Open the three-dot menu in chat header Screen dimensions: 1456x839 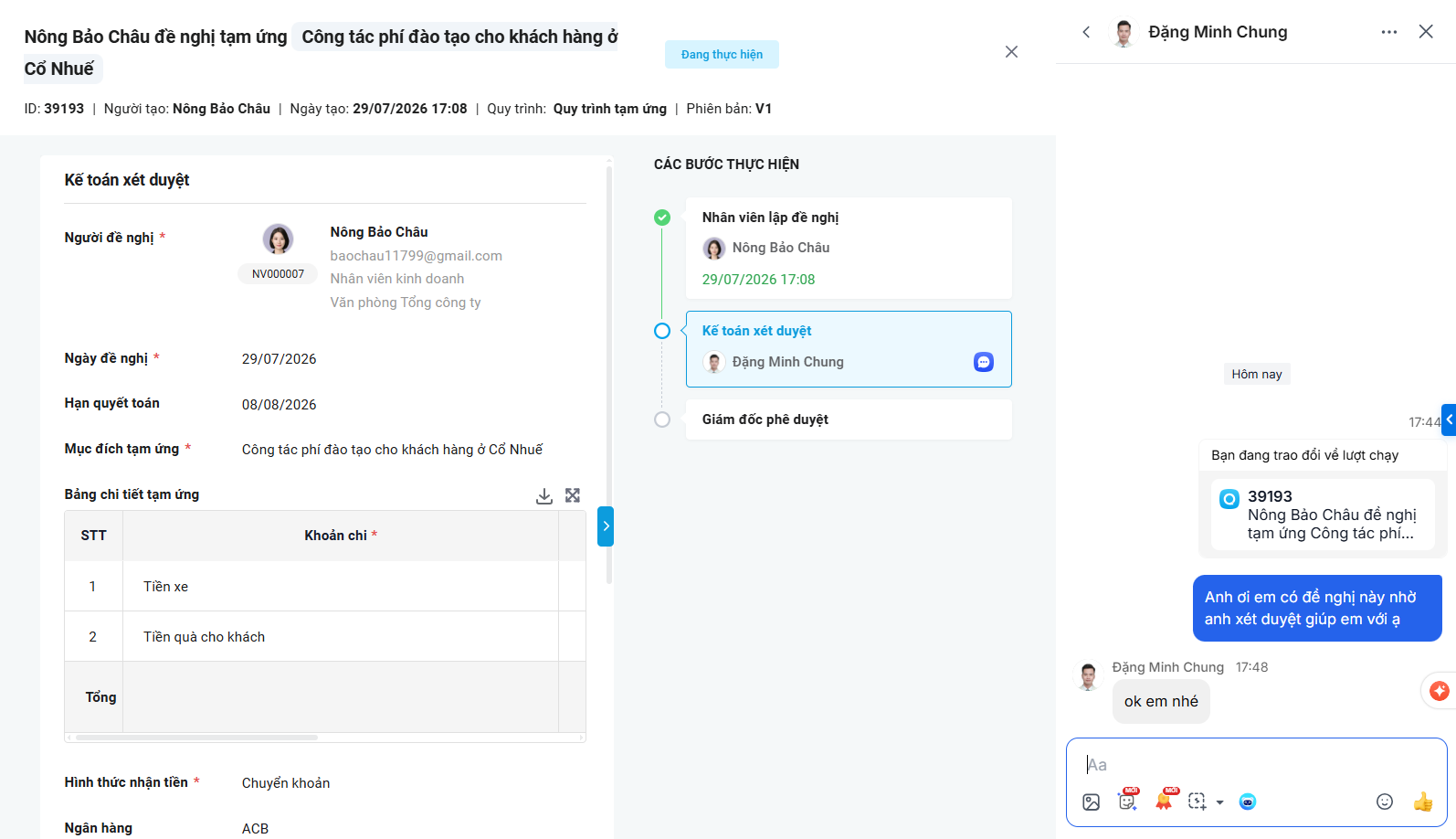point(1389,32)
